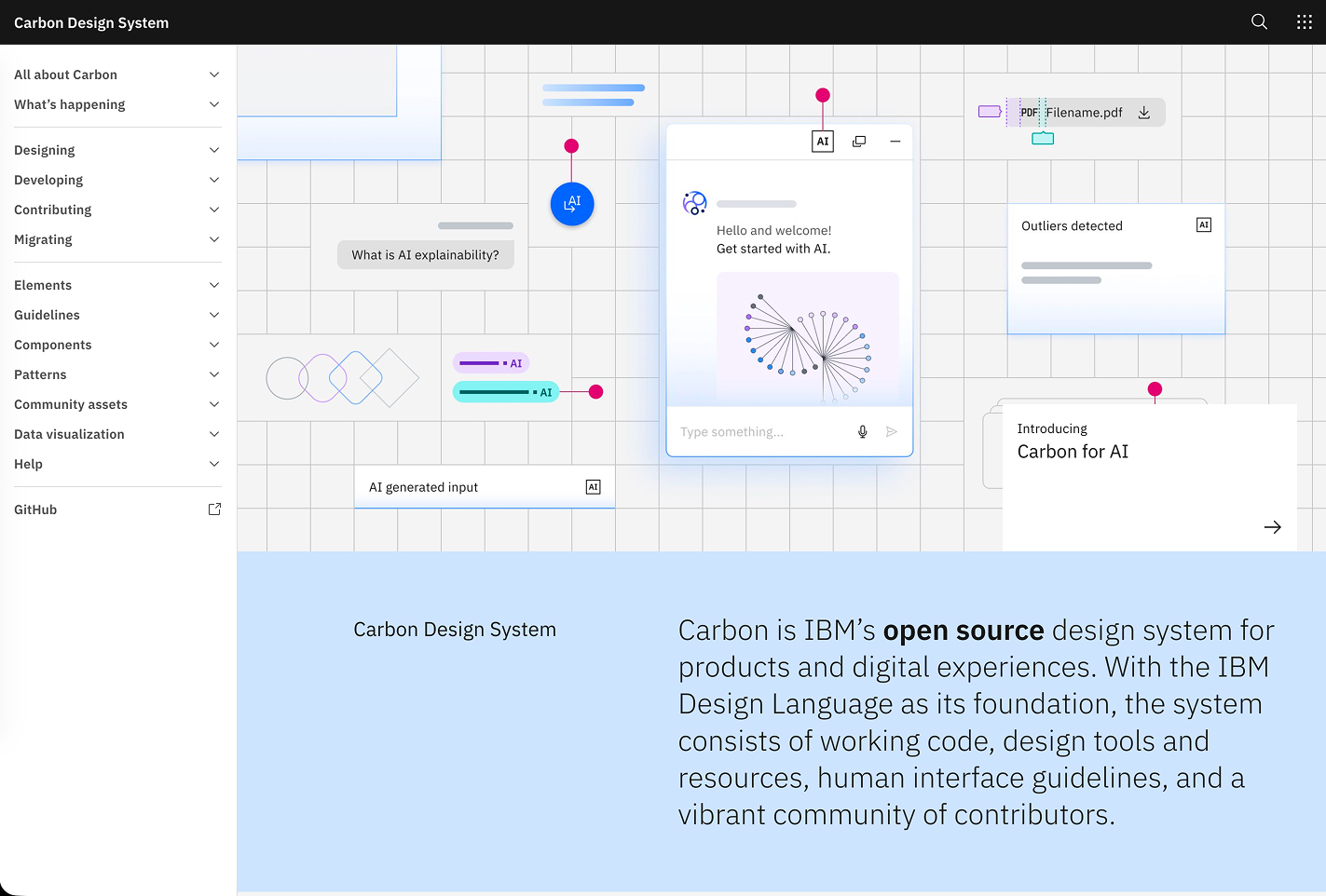Open the search icon in the top bar
Viewport: 1326px width, 896px height.
point(1259,21)
